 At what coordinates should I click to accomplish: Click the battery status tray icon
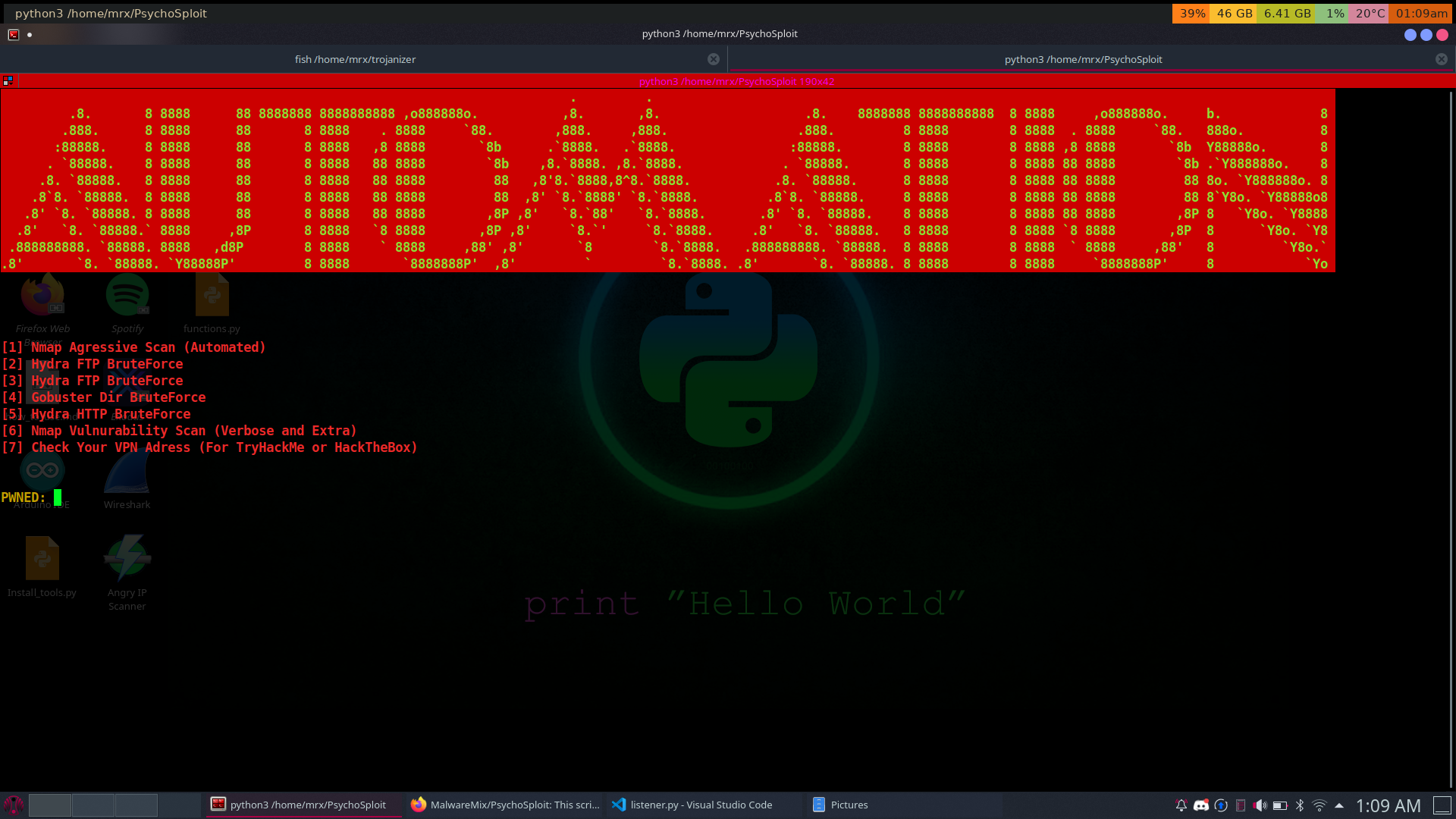[1280, 805]
